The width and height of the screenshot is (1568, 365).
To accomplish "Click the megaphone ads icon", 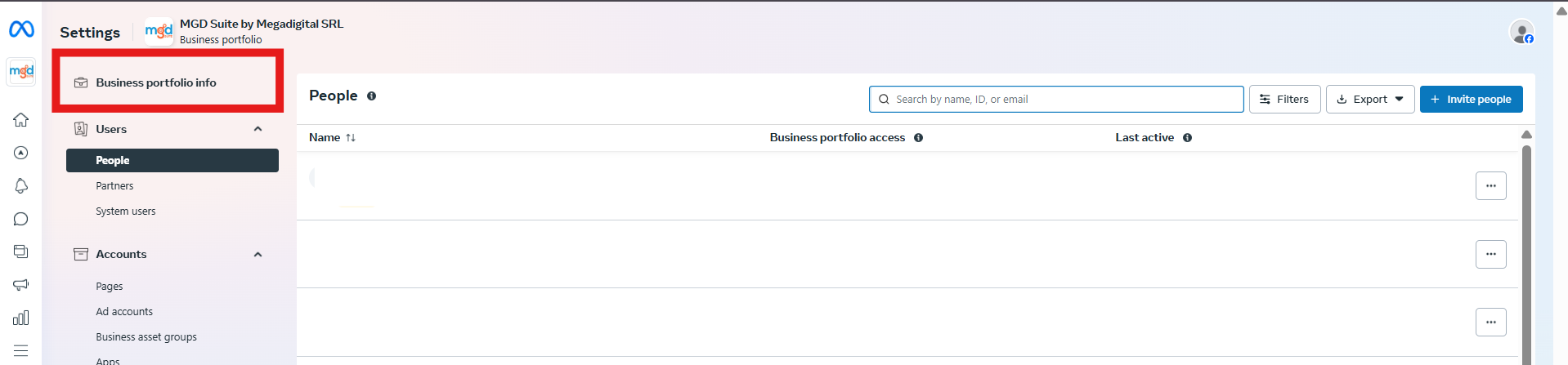I will pos(21,284).
